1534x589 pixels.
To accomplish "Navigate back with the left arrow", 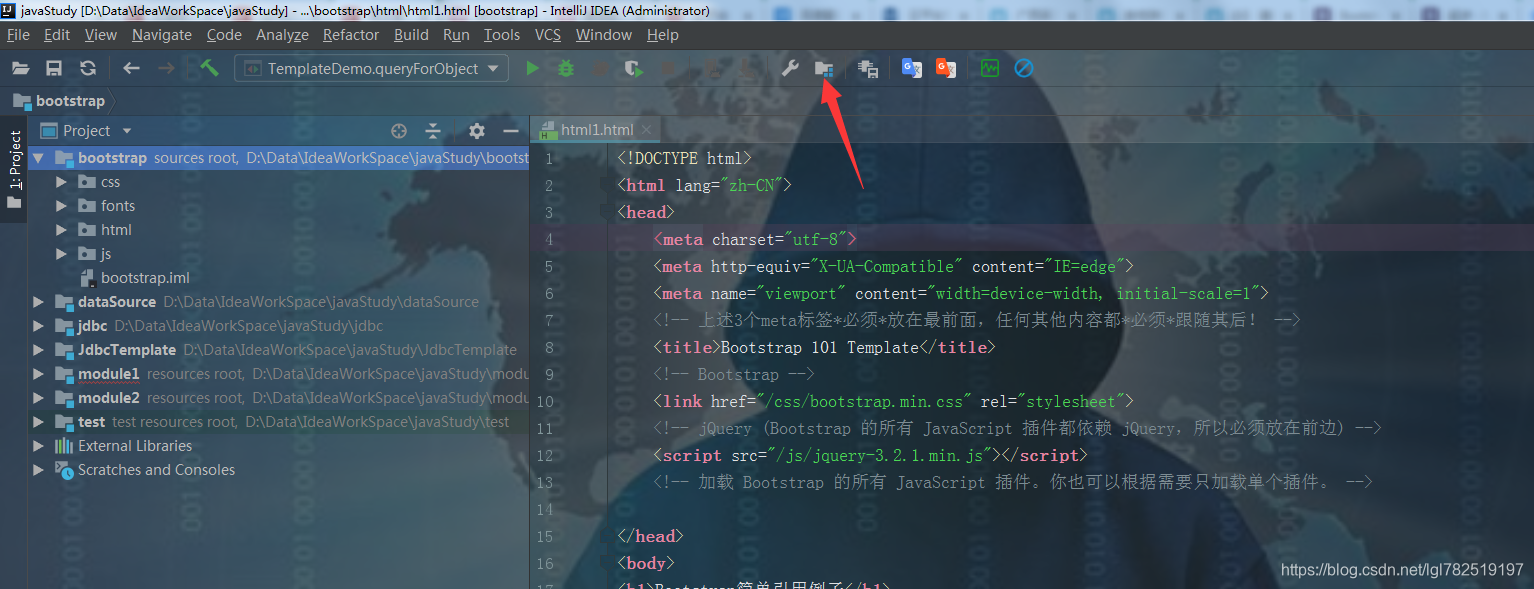I will 131,68.
